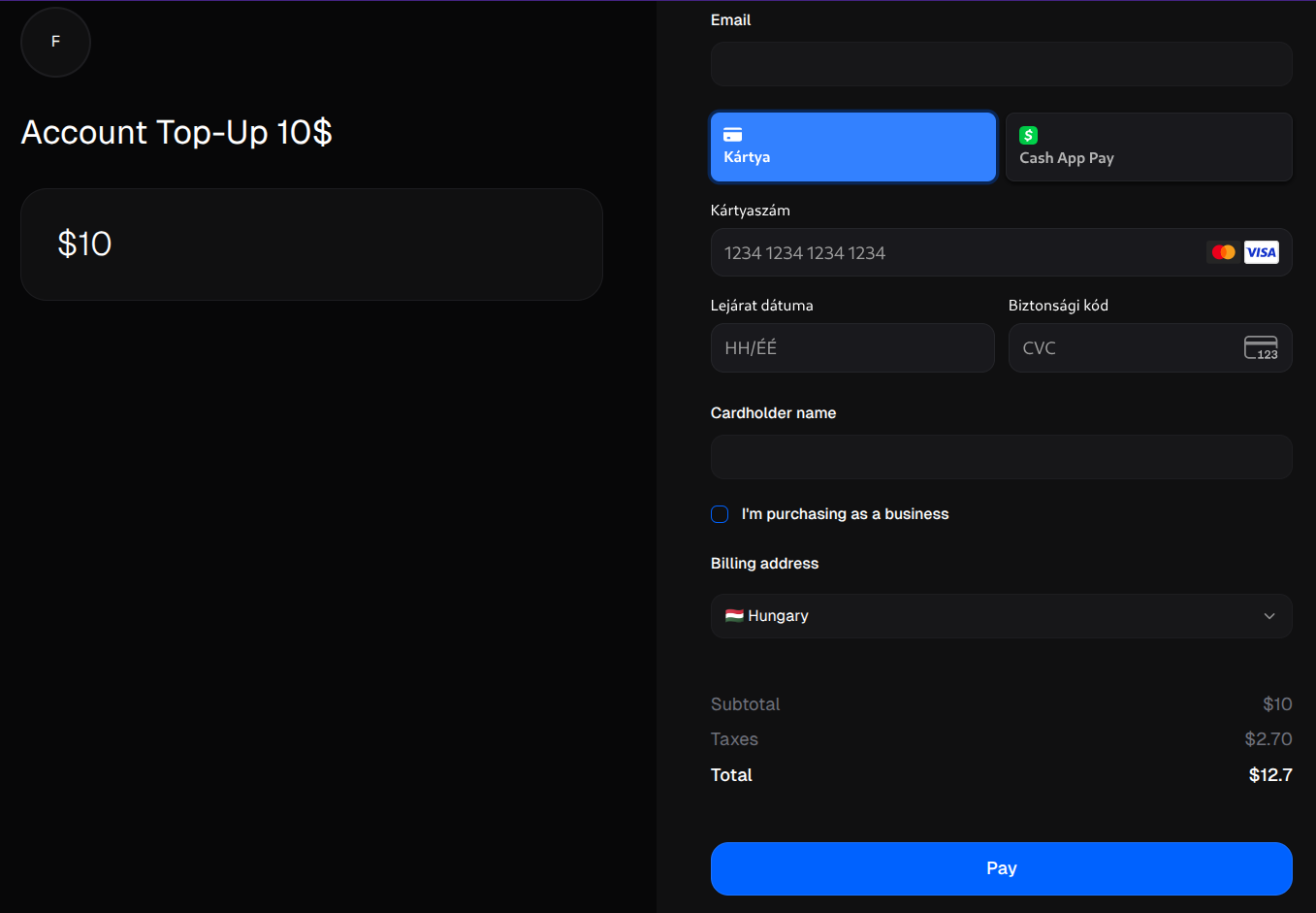This screenshot has width=1316, height=913.
Task: Focus the Email input field
Action: [1001, 64]
